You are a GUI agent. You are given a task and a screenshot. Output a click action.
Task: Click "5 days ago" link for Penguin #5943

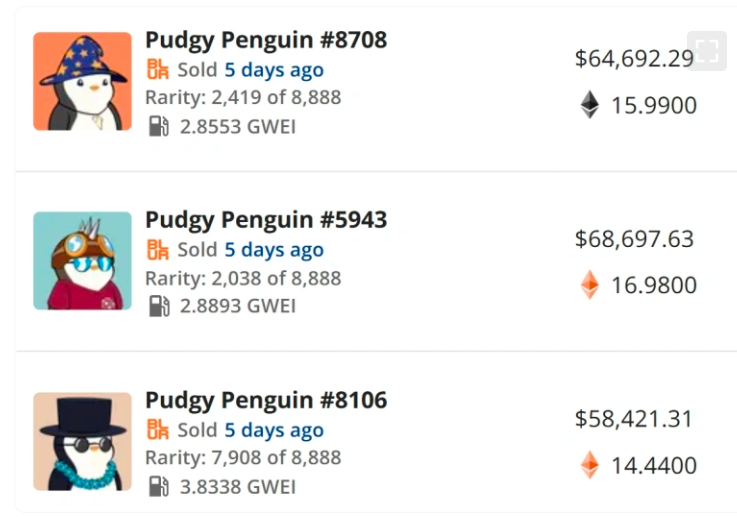point(273,250)
